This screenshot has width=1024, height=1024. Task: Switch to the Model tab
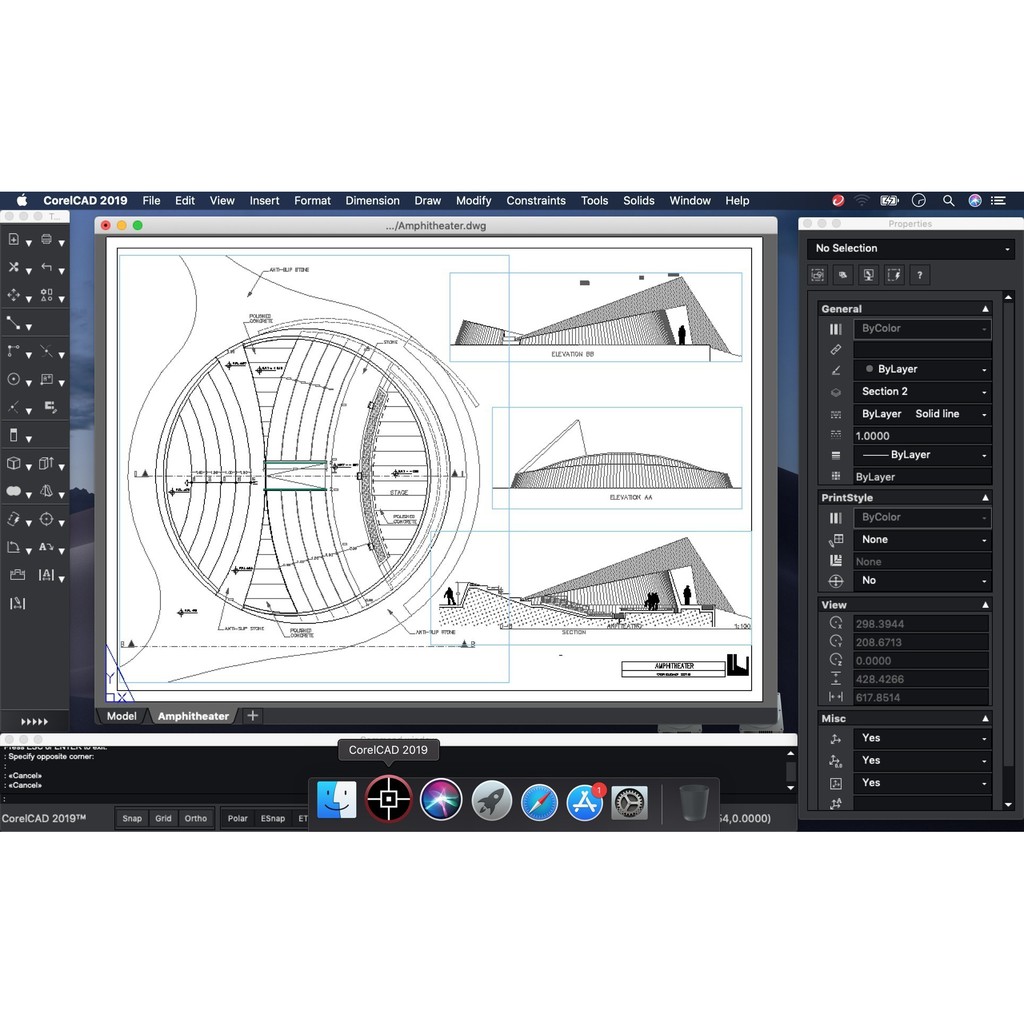121,716
